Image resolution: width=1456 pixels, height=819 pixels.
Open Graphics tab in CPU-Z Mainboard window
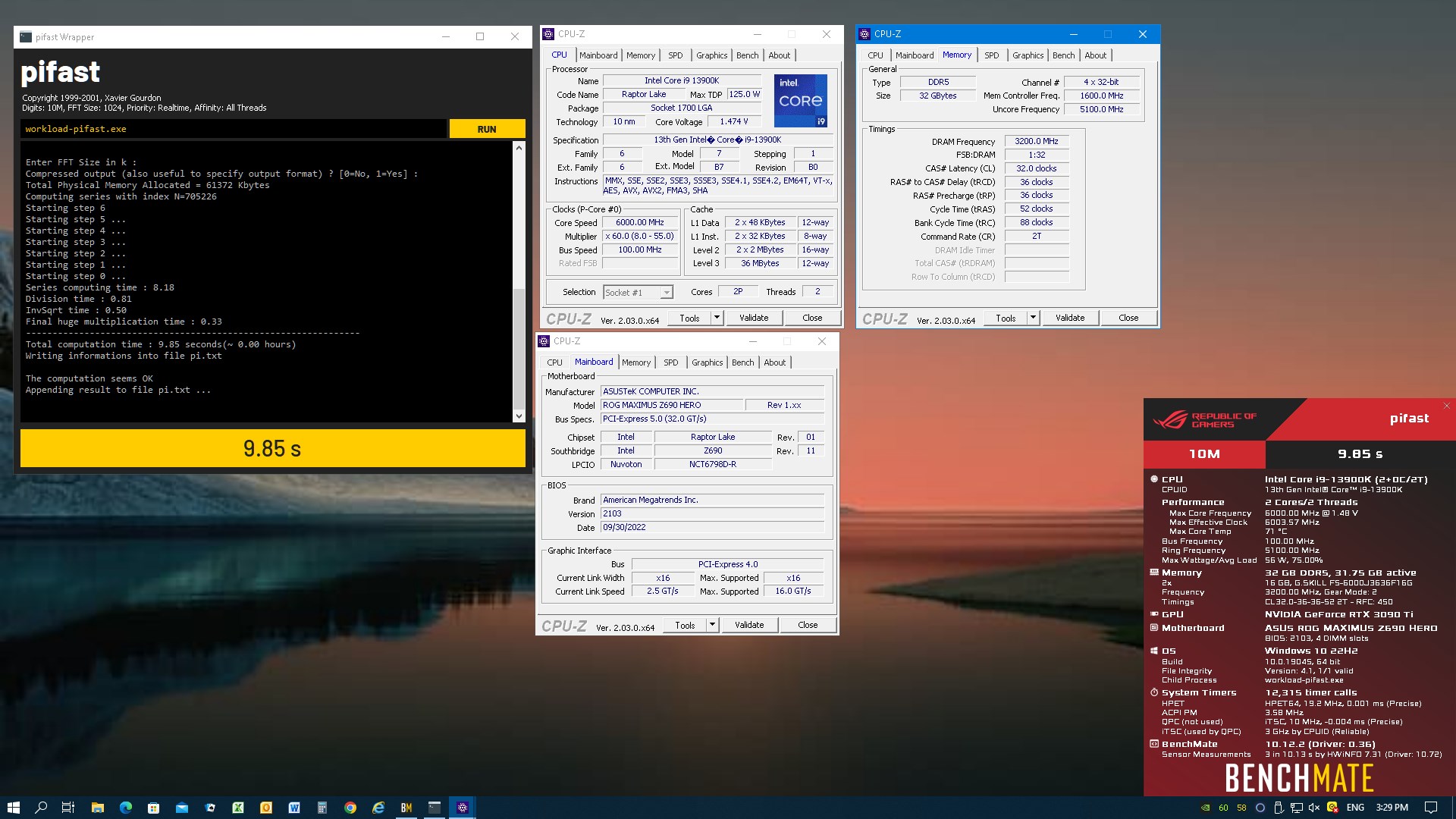click(707, 362)
